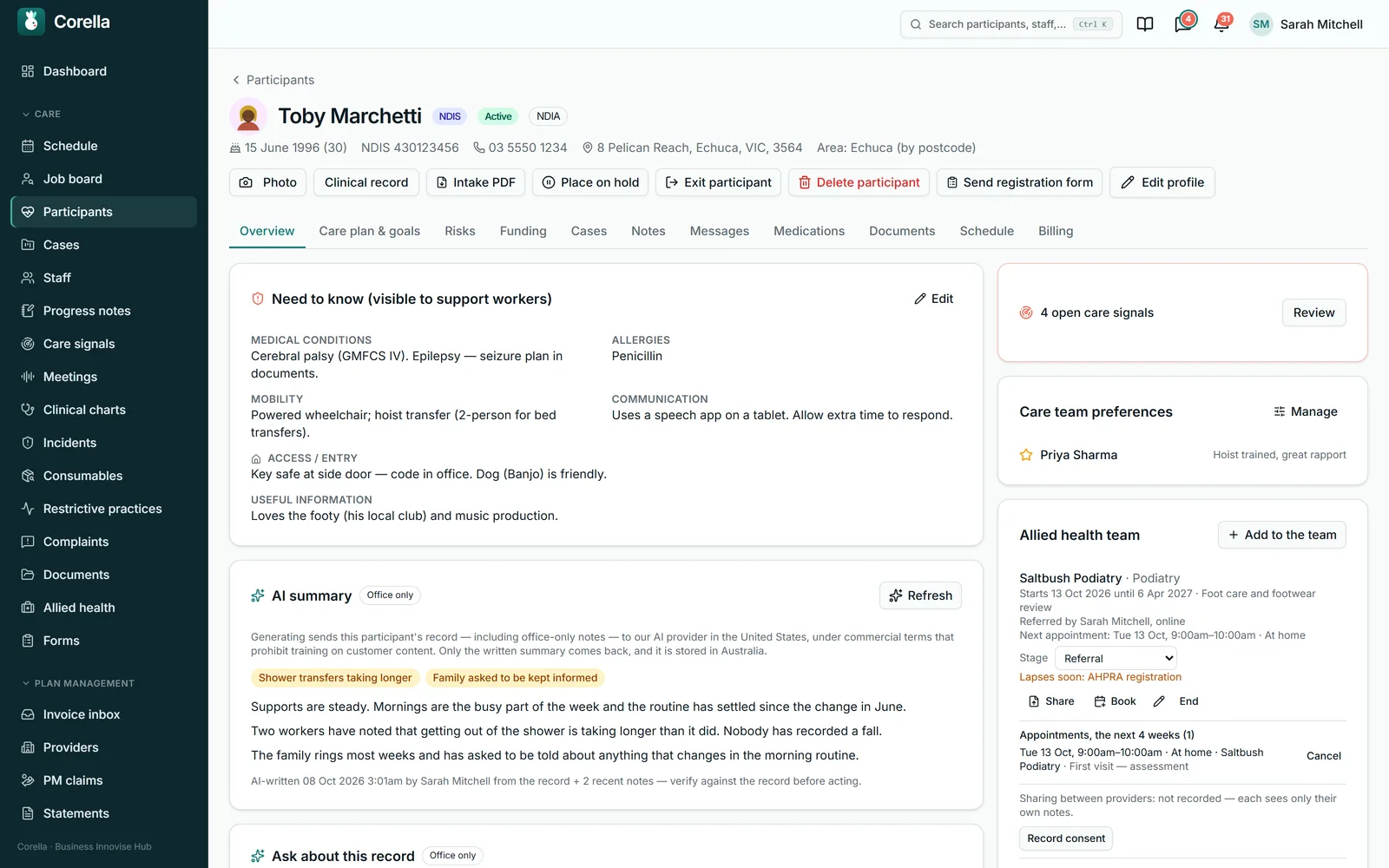Open the Photo camera button

coord(268,182)
